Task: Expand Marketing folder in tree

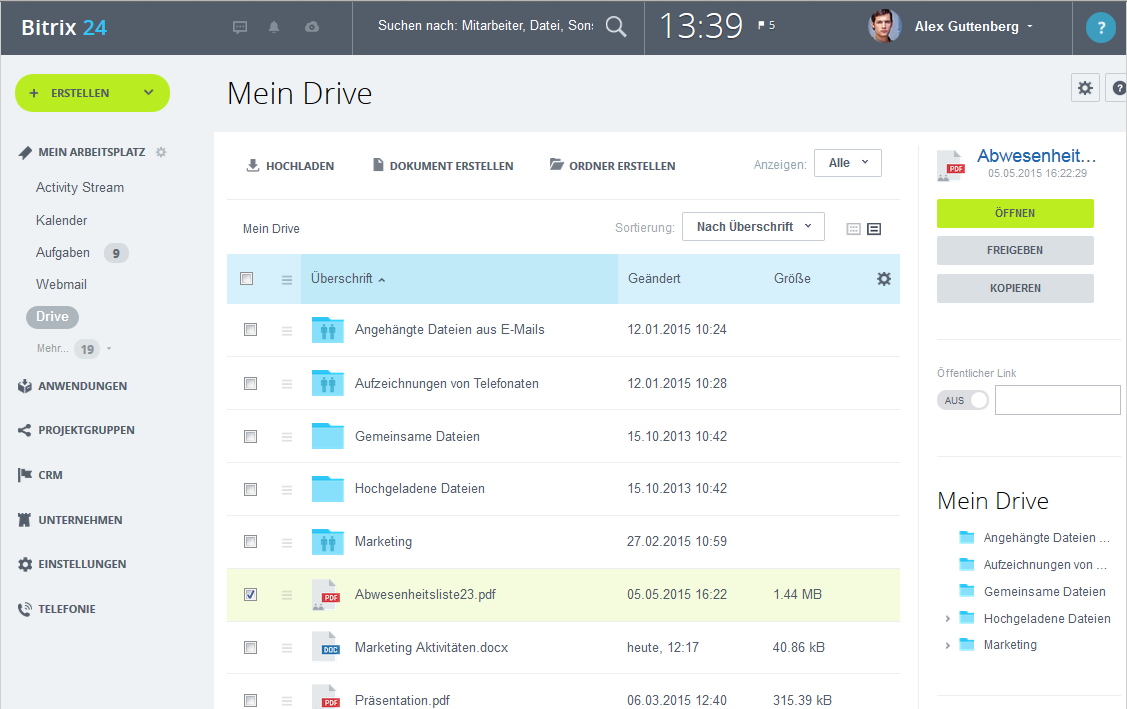Action: coord(947,645)
